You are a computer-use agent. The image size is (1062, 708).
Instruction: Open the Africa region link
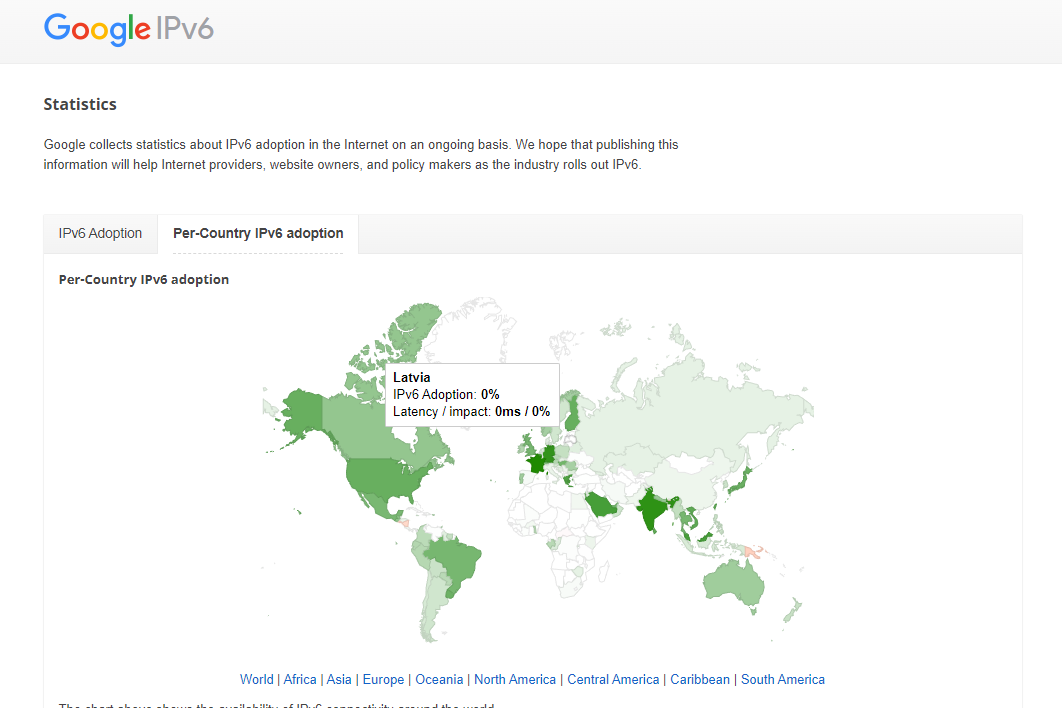coord(300,680)
